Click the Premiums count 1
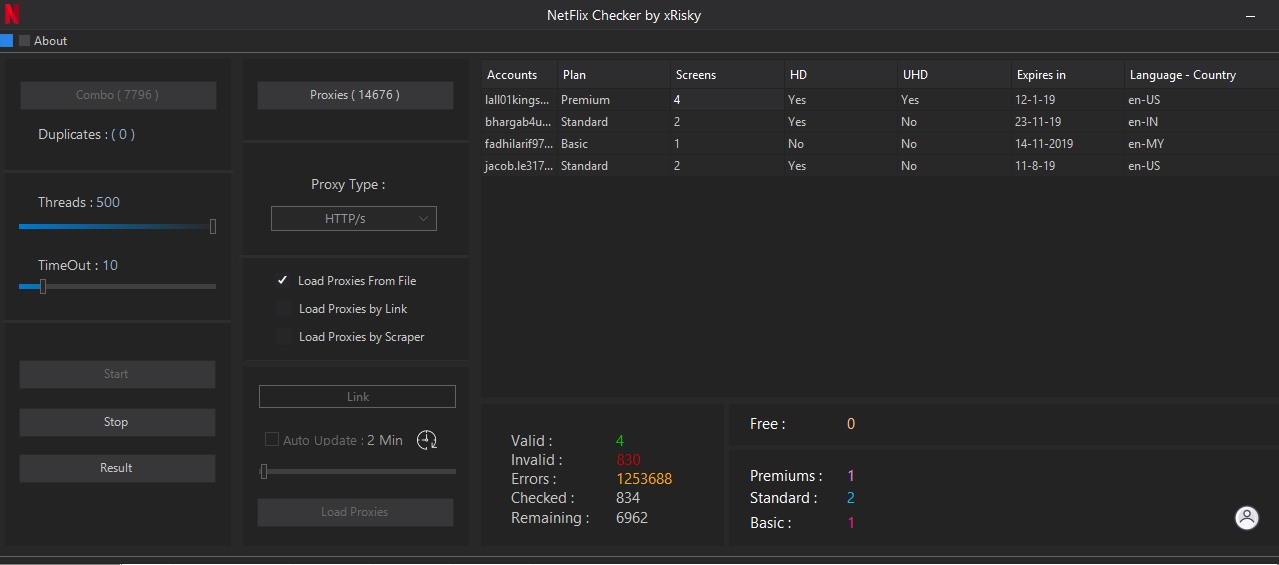Image resolution: width=1279 pixels, height=565 pixels. tap(851, 476)
